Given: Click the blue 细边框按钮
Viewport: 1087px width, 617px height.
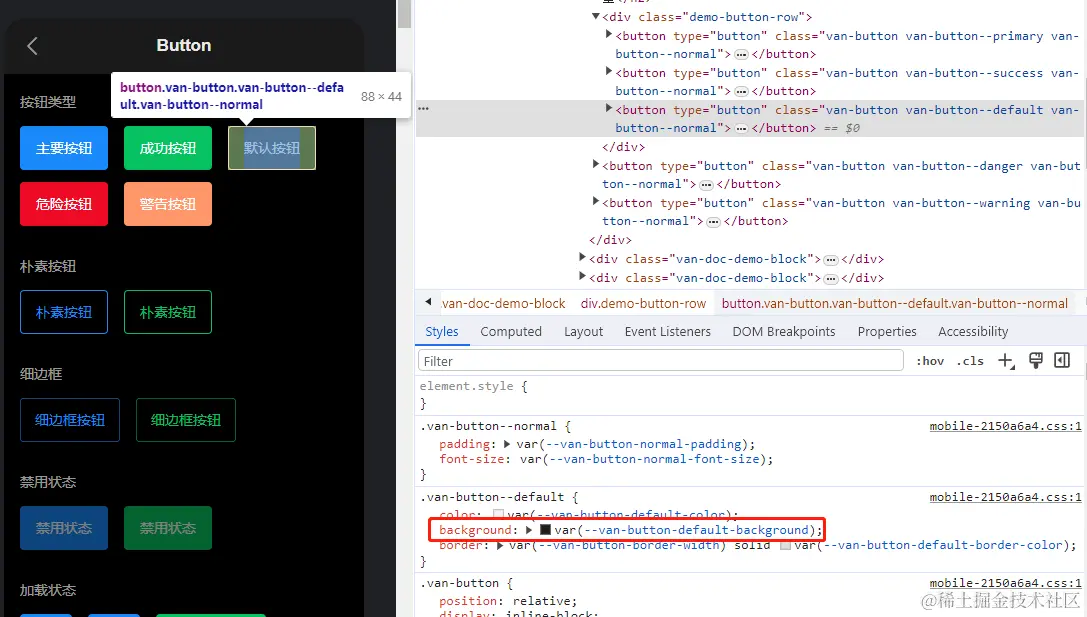Looking at the screenshot, I should click(70, 420).
